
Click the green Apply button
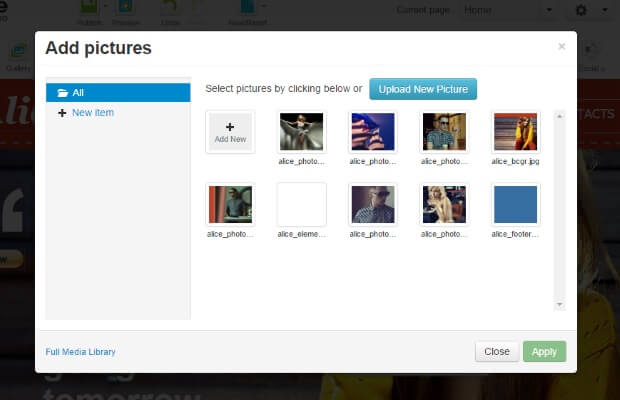point(544,351)
